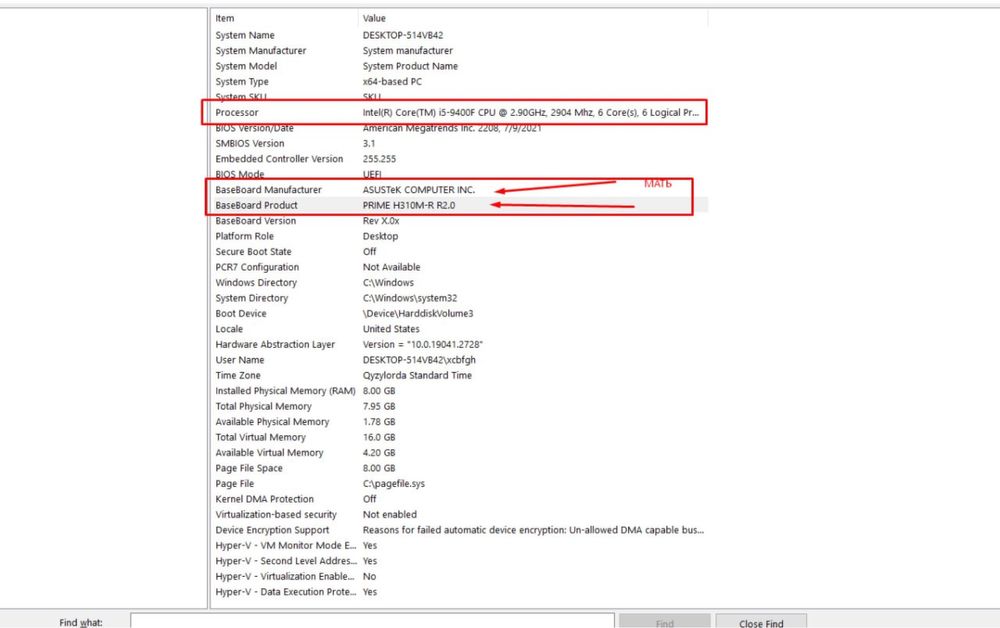Click the Find button
The width and height of the screenshot is (1000, 628).
pos(665,622)
